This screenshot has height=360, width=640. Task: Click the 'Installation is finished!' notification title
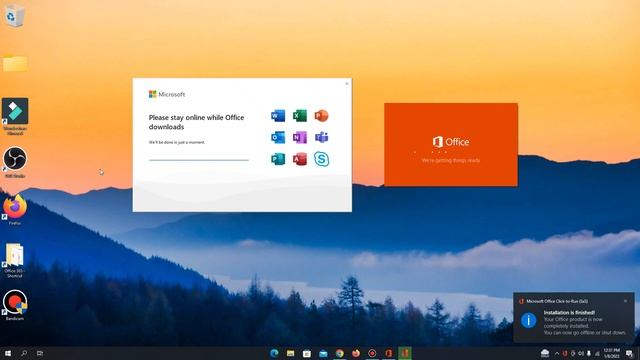coord(569,313)
